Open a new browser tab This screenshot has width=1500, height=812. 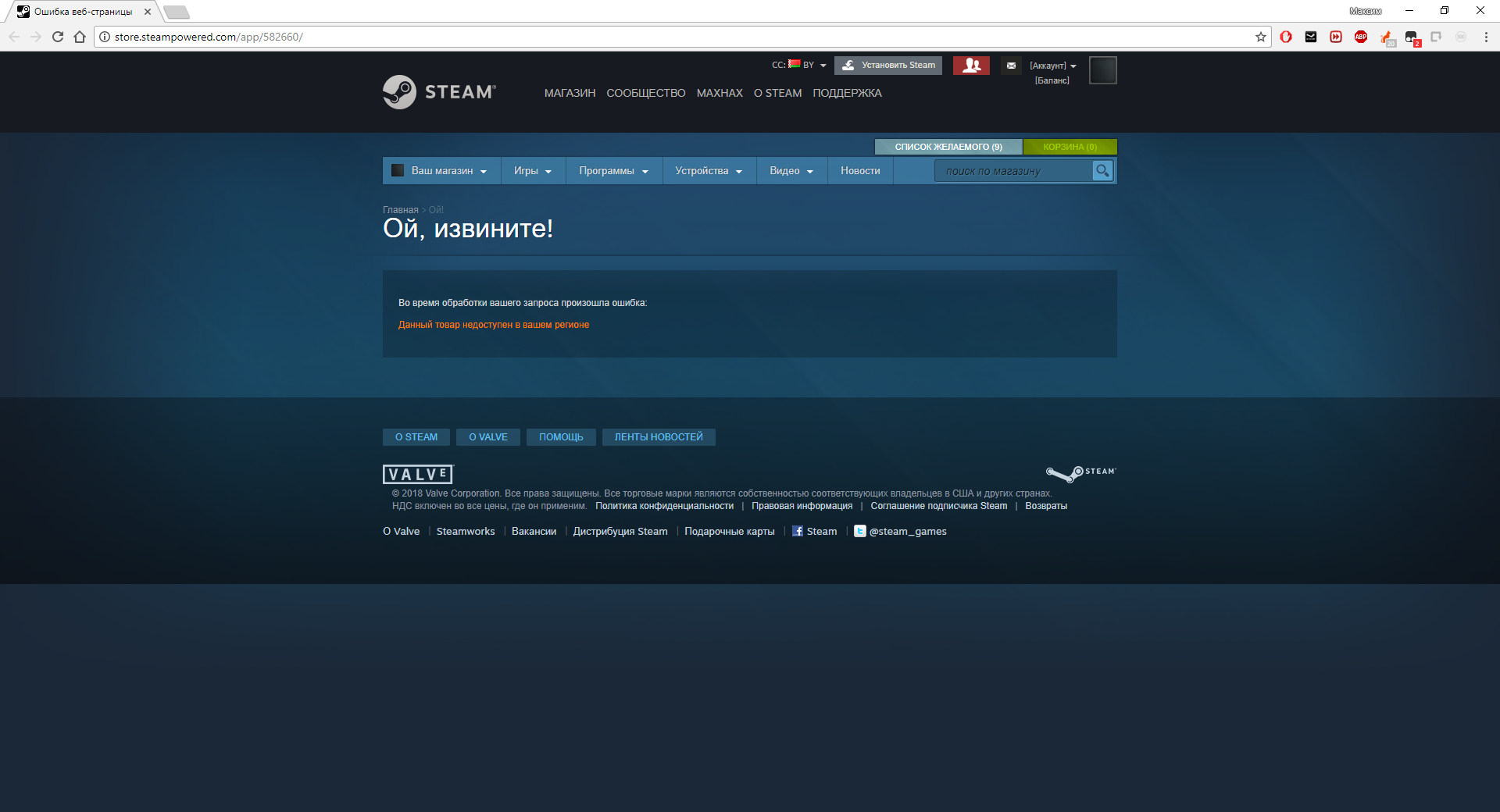point(177,12)
